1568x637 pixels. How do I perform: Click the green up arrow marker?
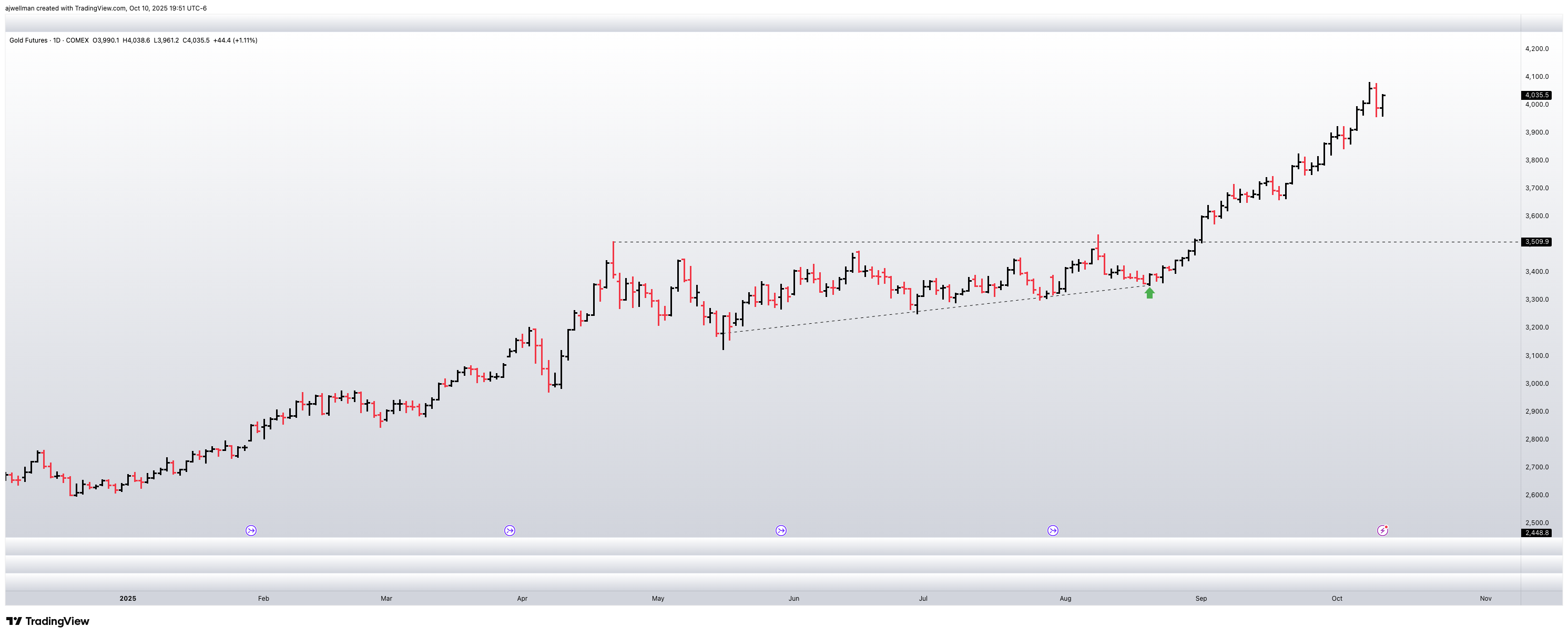tap(1149, 293)
